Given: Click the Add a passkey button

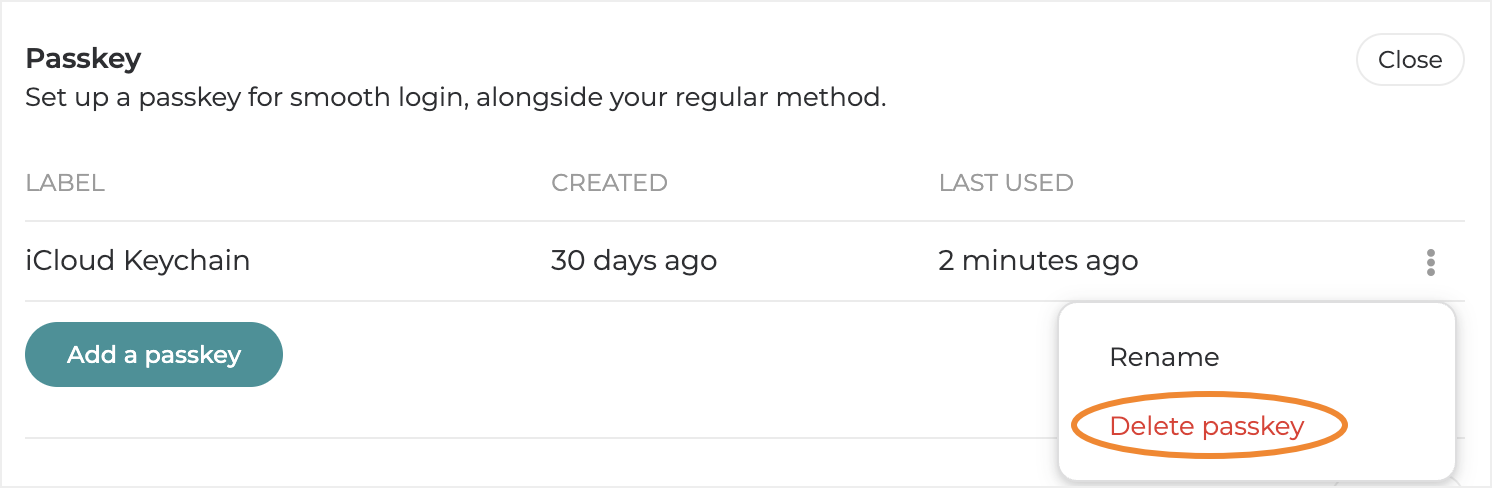Looking at the screenshot, I should [154, 355].
